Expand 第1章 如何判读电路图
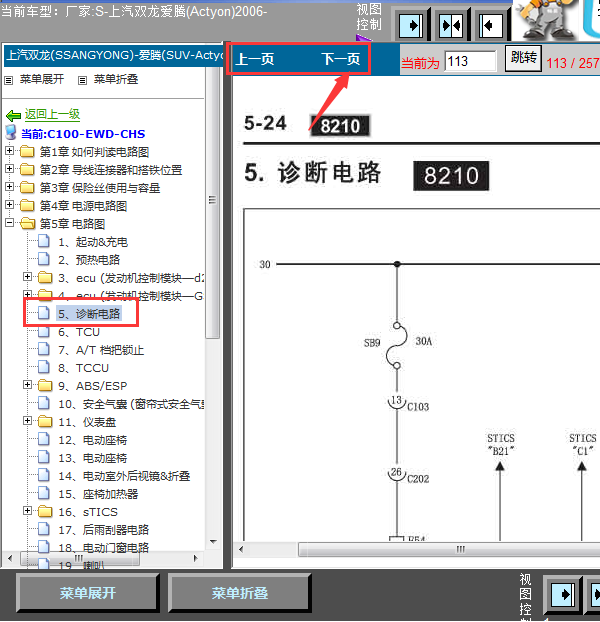The width and height of the screenshot is (600, 622). pos(10,151)
